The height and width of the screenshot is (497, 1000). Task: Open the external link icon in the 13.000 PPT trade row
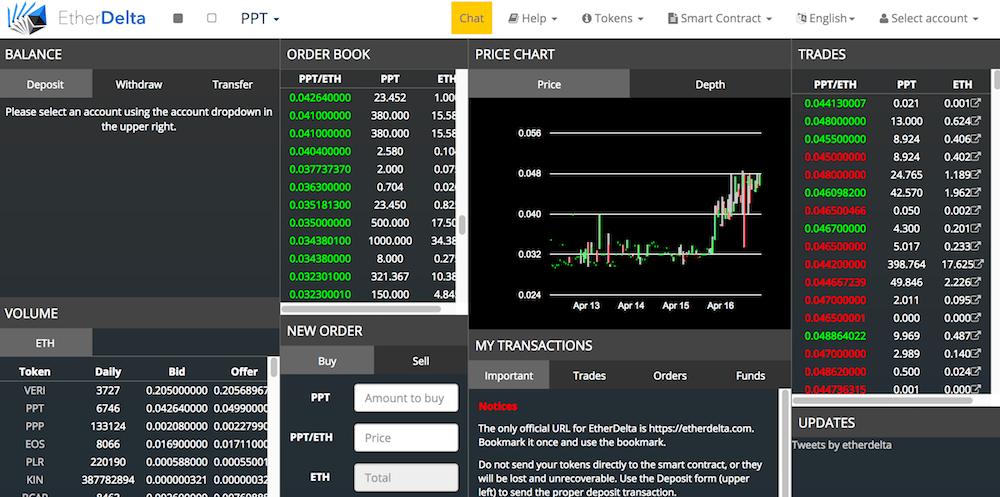click(974, 121)
